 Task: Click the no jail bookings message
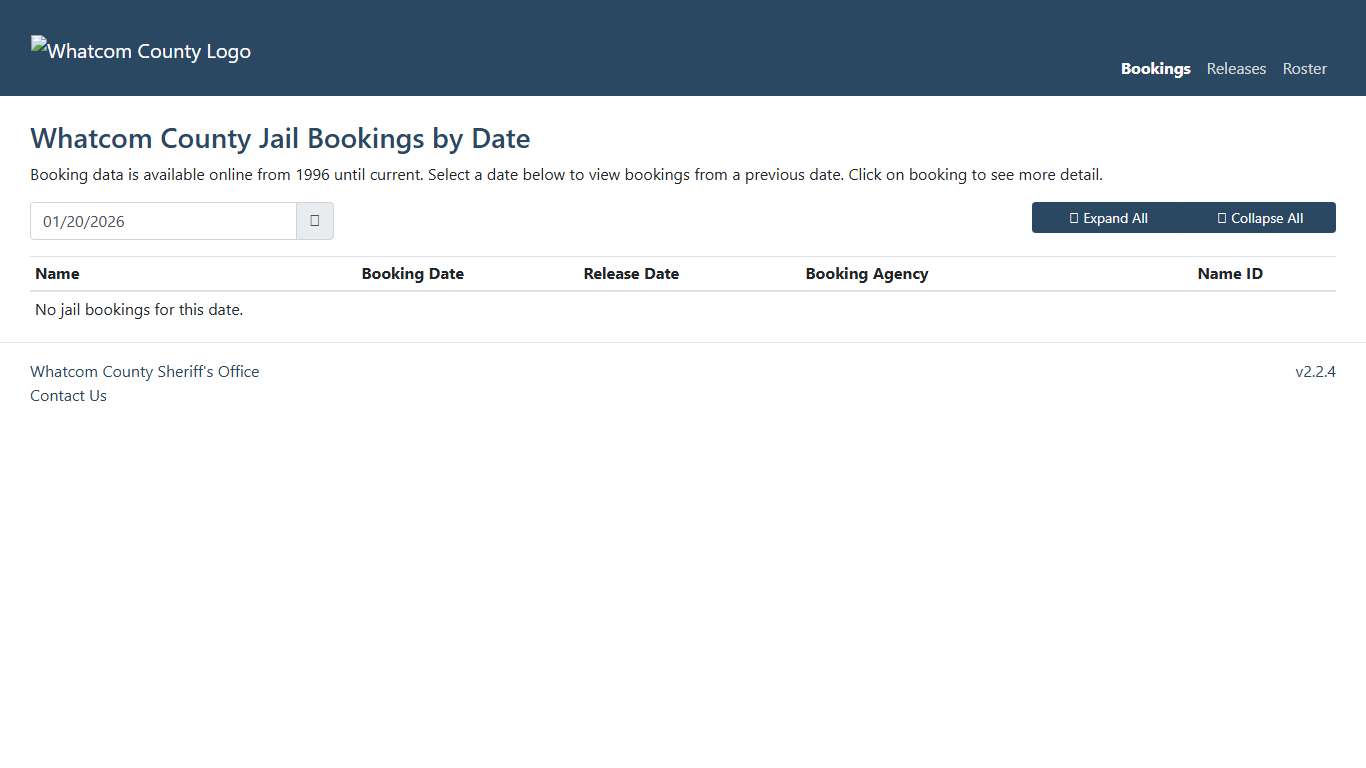138,309
